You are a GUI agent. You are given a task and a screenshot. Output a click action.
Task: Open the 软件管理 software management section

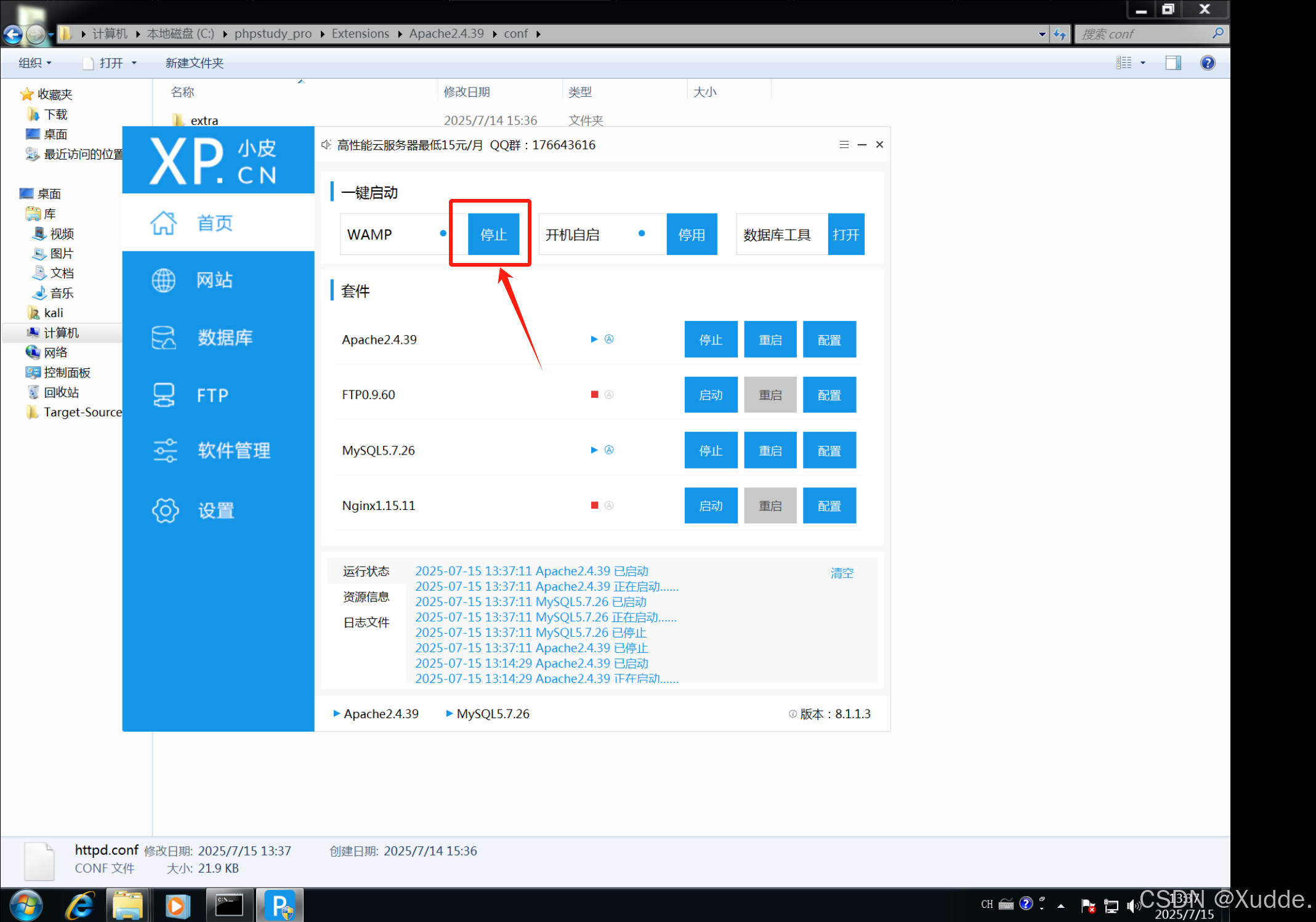(x=218, y=450)
